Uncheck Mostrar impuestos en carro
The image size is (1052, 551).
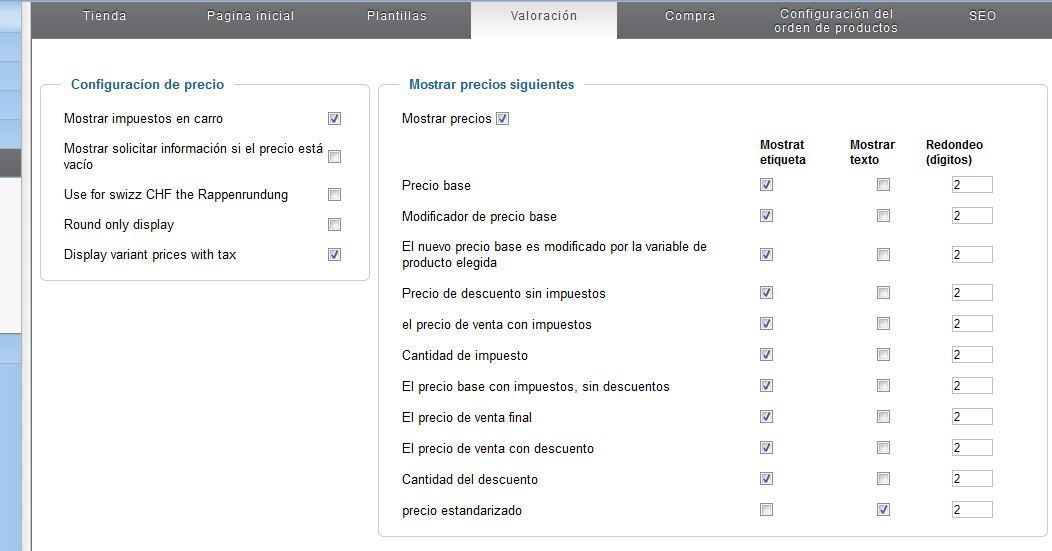click(334, 119)
